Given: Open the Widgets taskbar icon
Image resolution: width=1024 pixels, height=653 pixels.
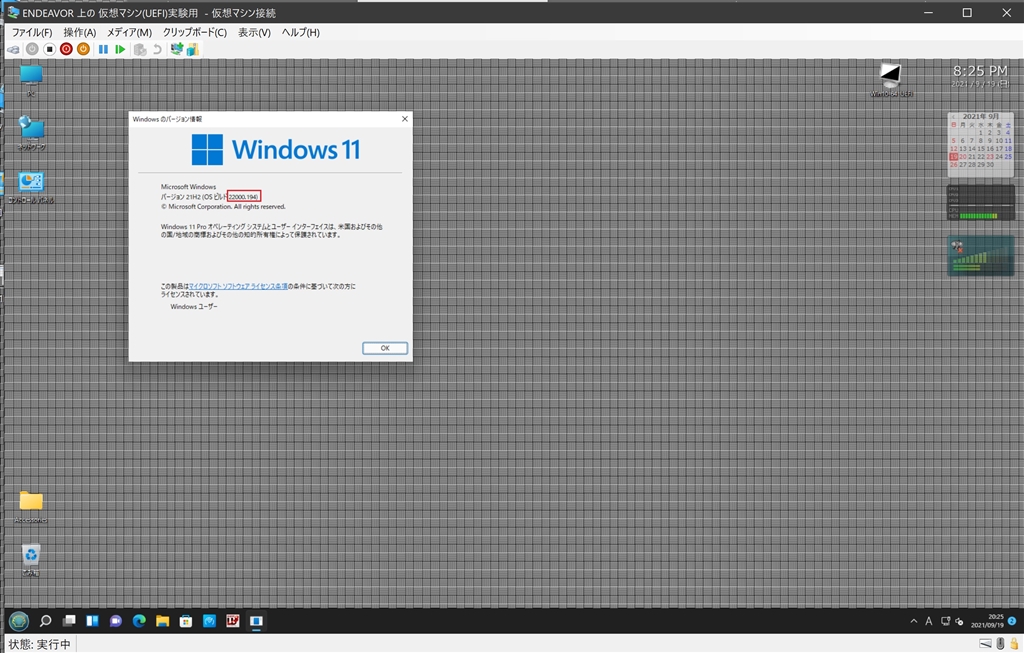Looking at the screenshot, I should pyautogui.click(x=92, y=620).
